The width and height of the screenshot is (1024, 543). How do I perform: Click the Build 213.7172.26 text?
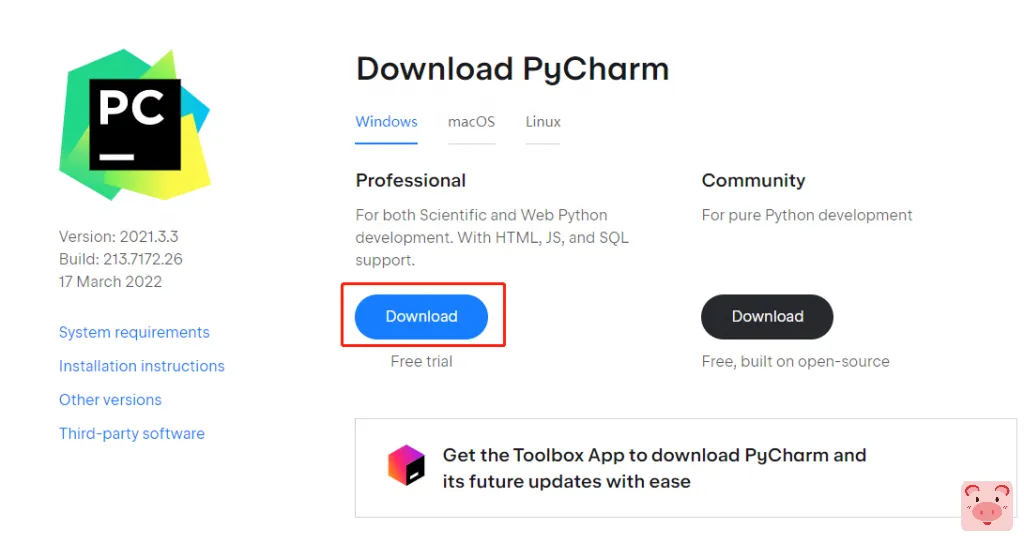pyautogui.click(x=121, y=259)
